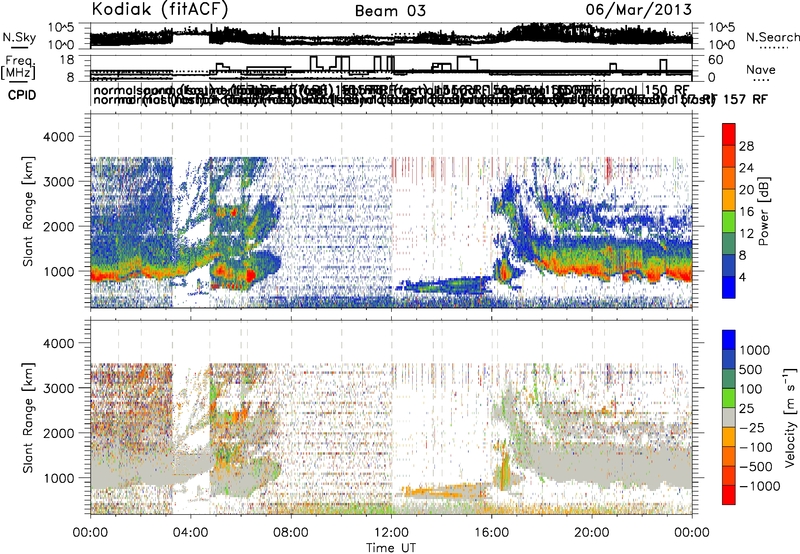
Task: Click the '157 RF' CPID label at right
Action: point(745,99)
